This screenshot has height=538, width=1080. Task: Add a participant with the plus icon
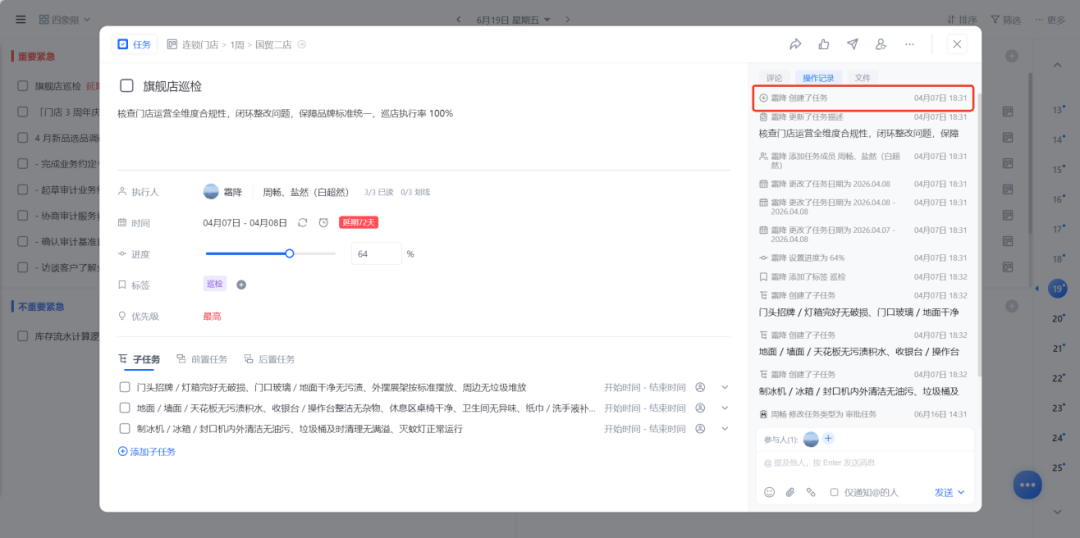[x=828, y=439]
